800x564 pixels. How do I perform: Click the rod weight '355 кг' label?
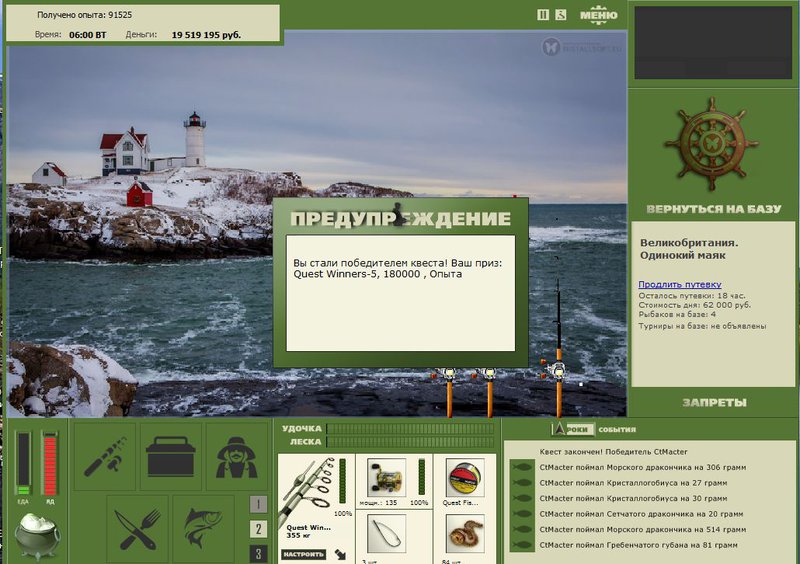[x=298, y=535]
